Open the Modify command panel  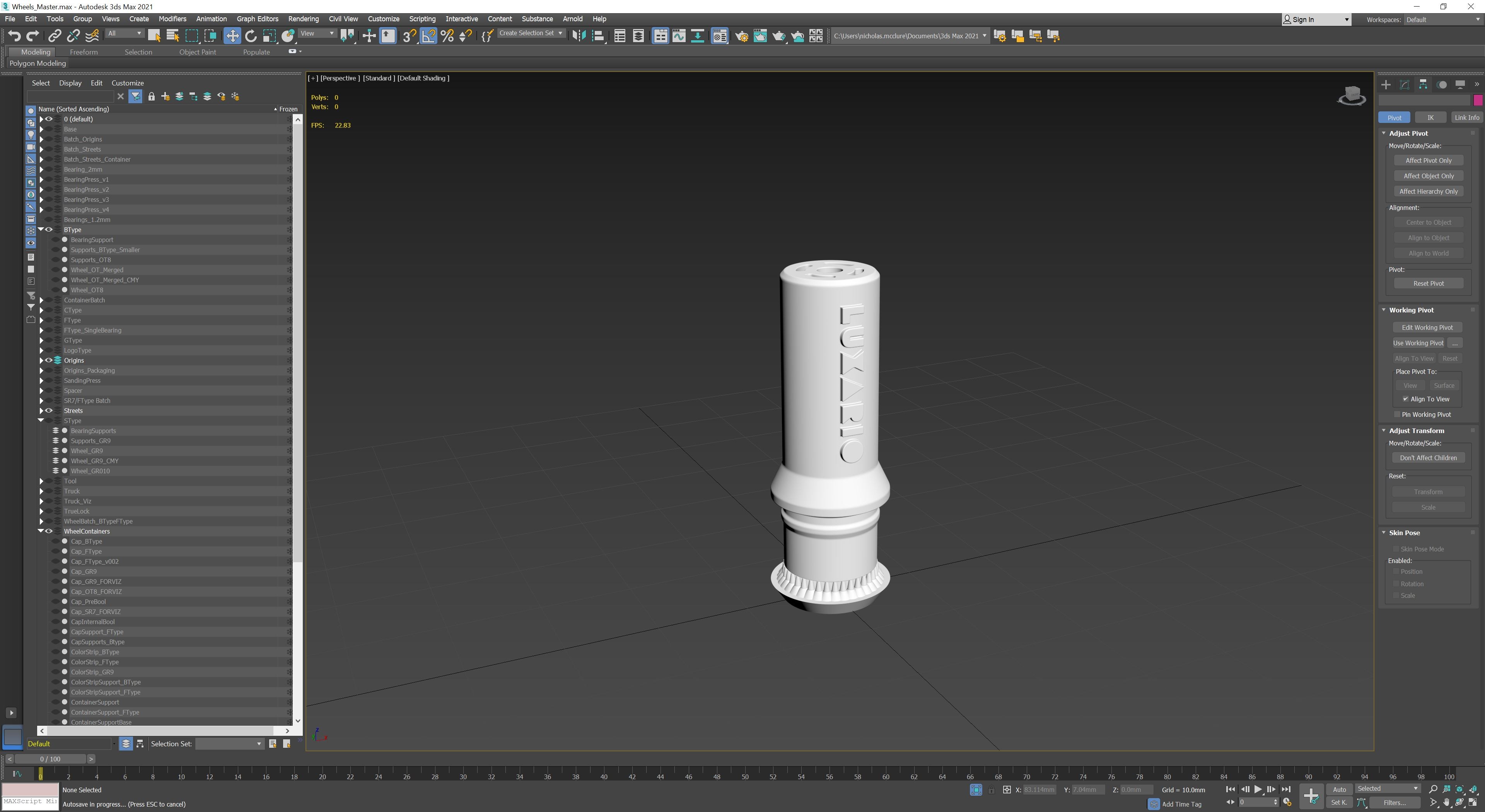1404,85
